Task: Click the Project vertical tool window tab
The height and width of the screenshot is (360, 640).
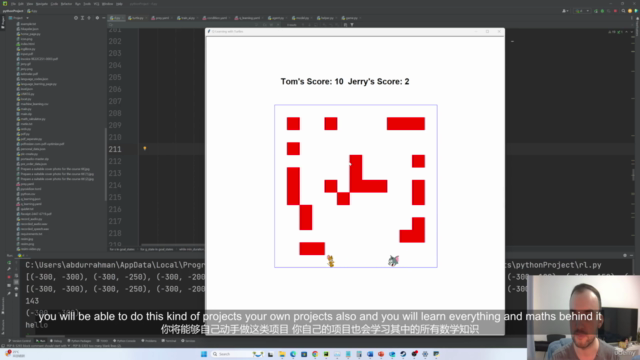Action: (3, 22)
